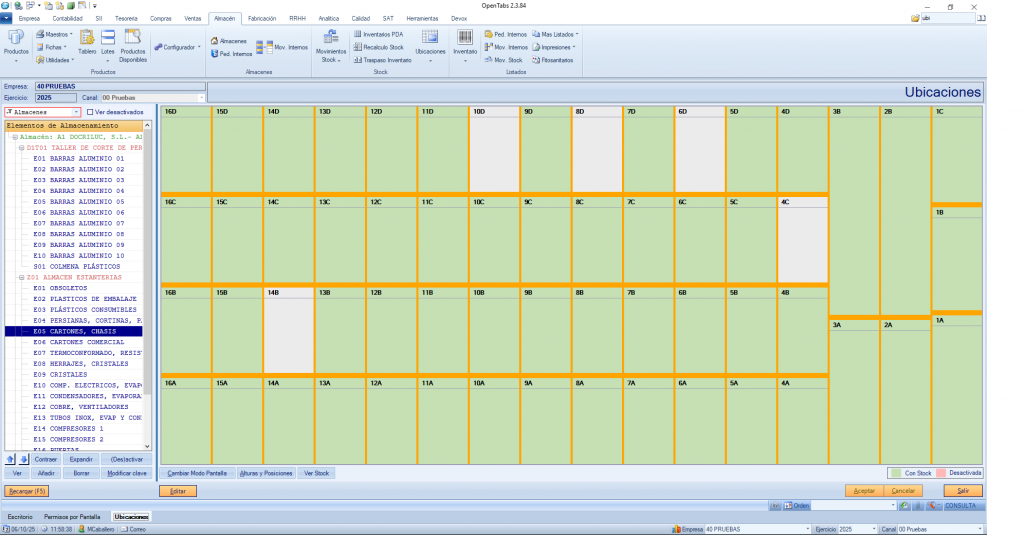The height and width of the screenshot is (535, 1024).
Task: Open the Canal dropdown in status bar
Action: tap(980, 528)
